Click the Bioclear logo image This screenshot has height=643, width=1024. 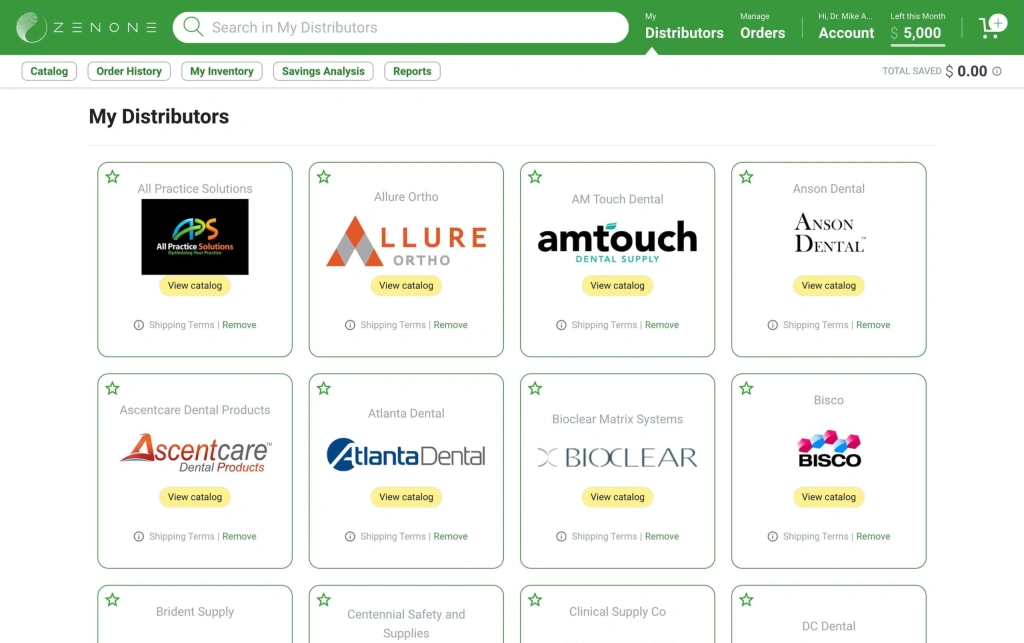[x=617, y=458]
